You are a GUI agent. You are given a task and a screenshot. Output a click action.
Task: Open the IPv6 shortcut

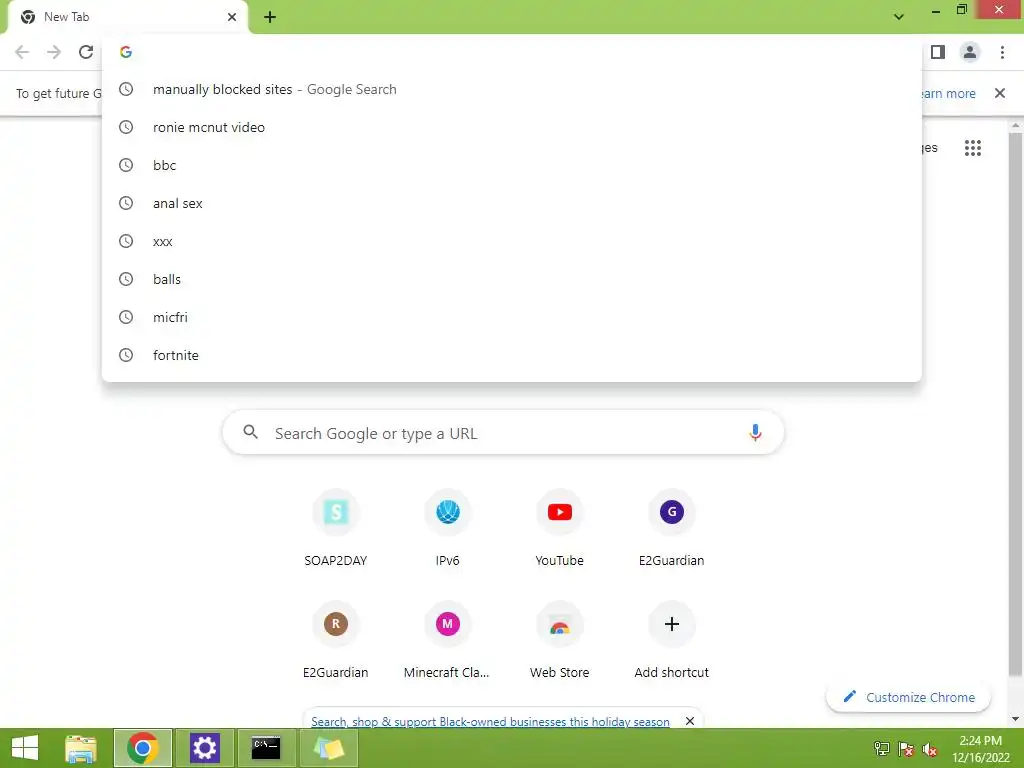447,526
